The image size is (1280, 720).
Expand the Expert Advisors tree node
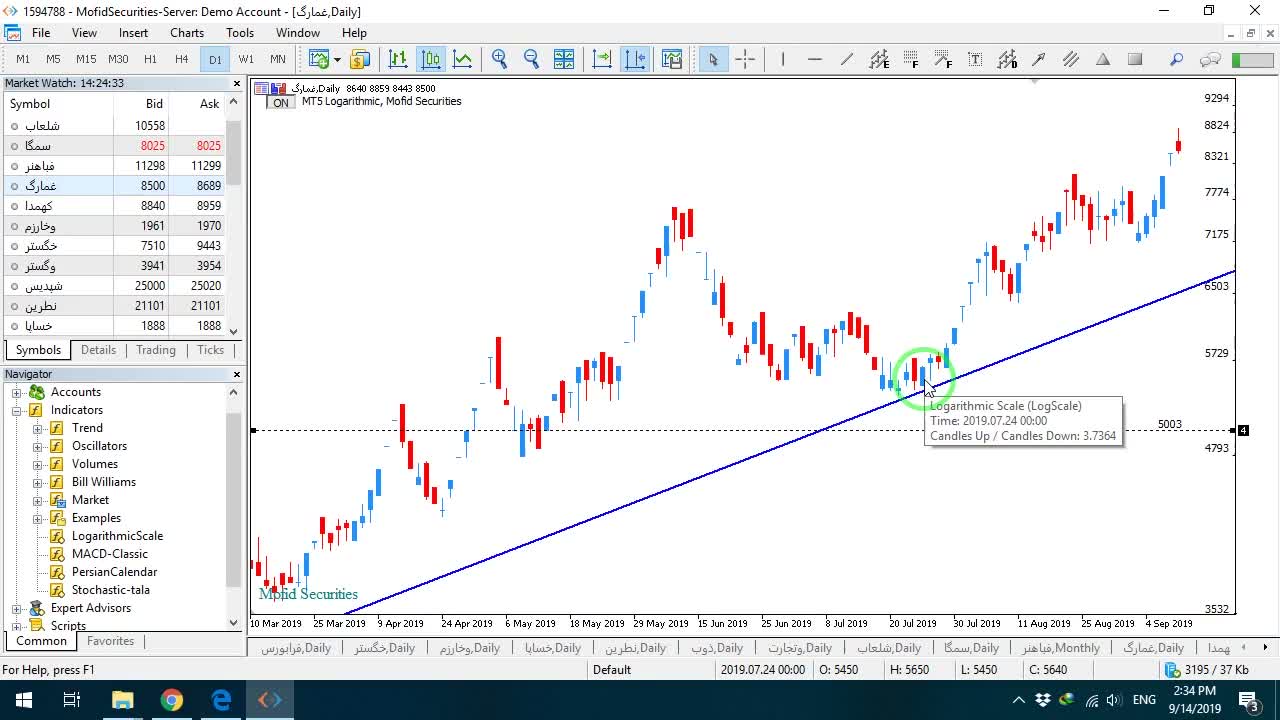click(x=17, y=608)
